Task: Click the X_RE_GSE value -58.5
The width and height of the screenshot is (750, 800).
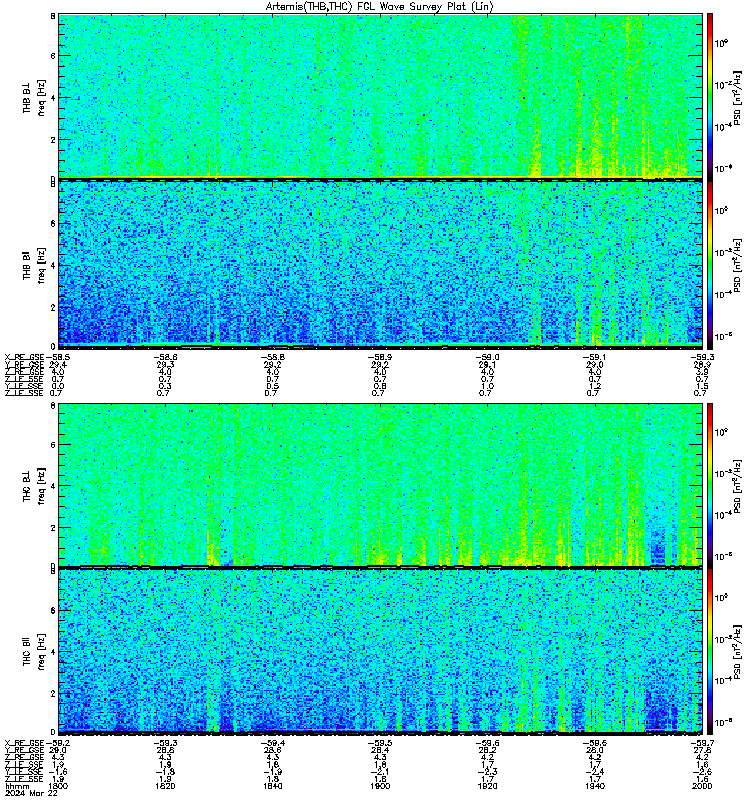Action: [x=58, y=358]
